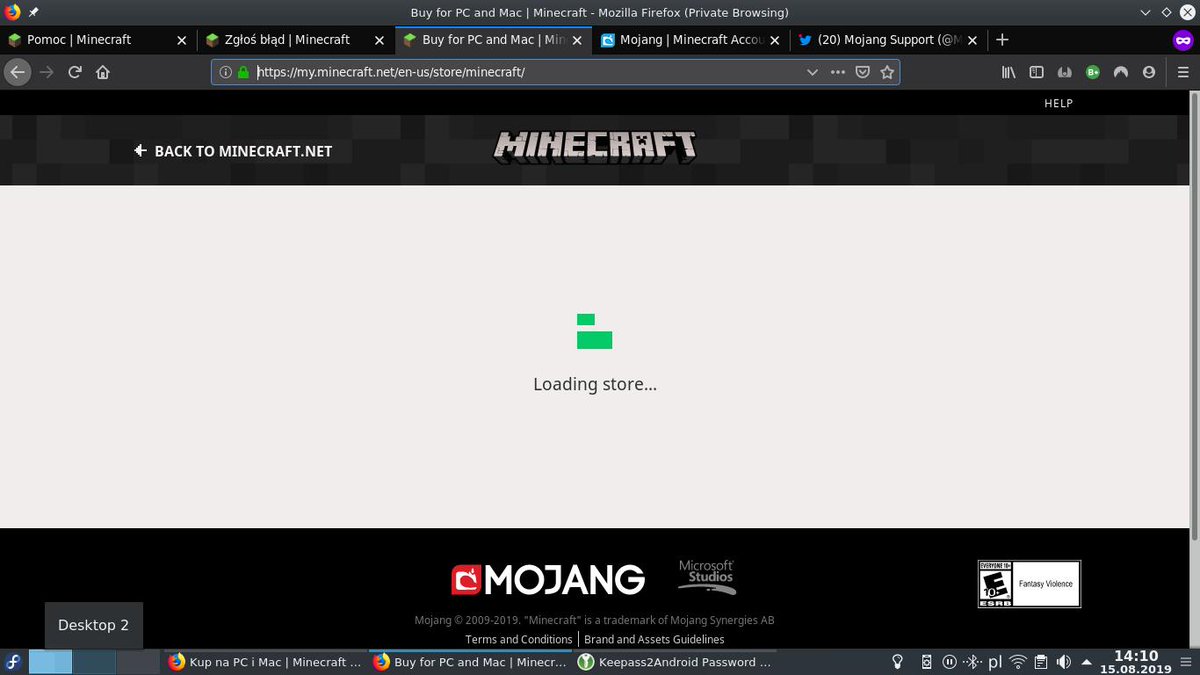Image resolution: width=1200 pixels, height=675 pixels.
Task: Open a new tab with plus button
Action: point(1002,39)
